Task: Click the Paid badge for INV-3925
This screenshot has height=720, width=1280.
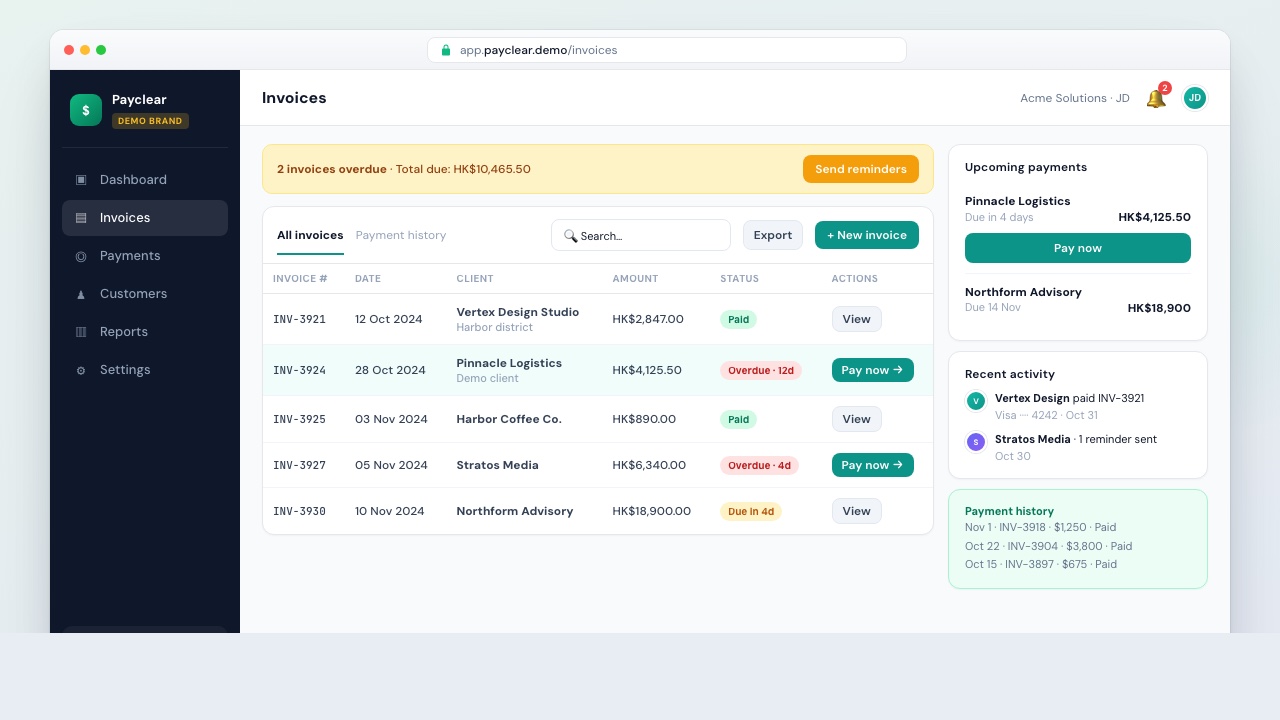Action: pos(738,420)
